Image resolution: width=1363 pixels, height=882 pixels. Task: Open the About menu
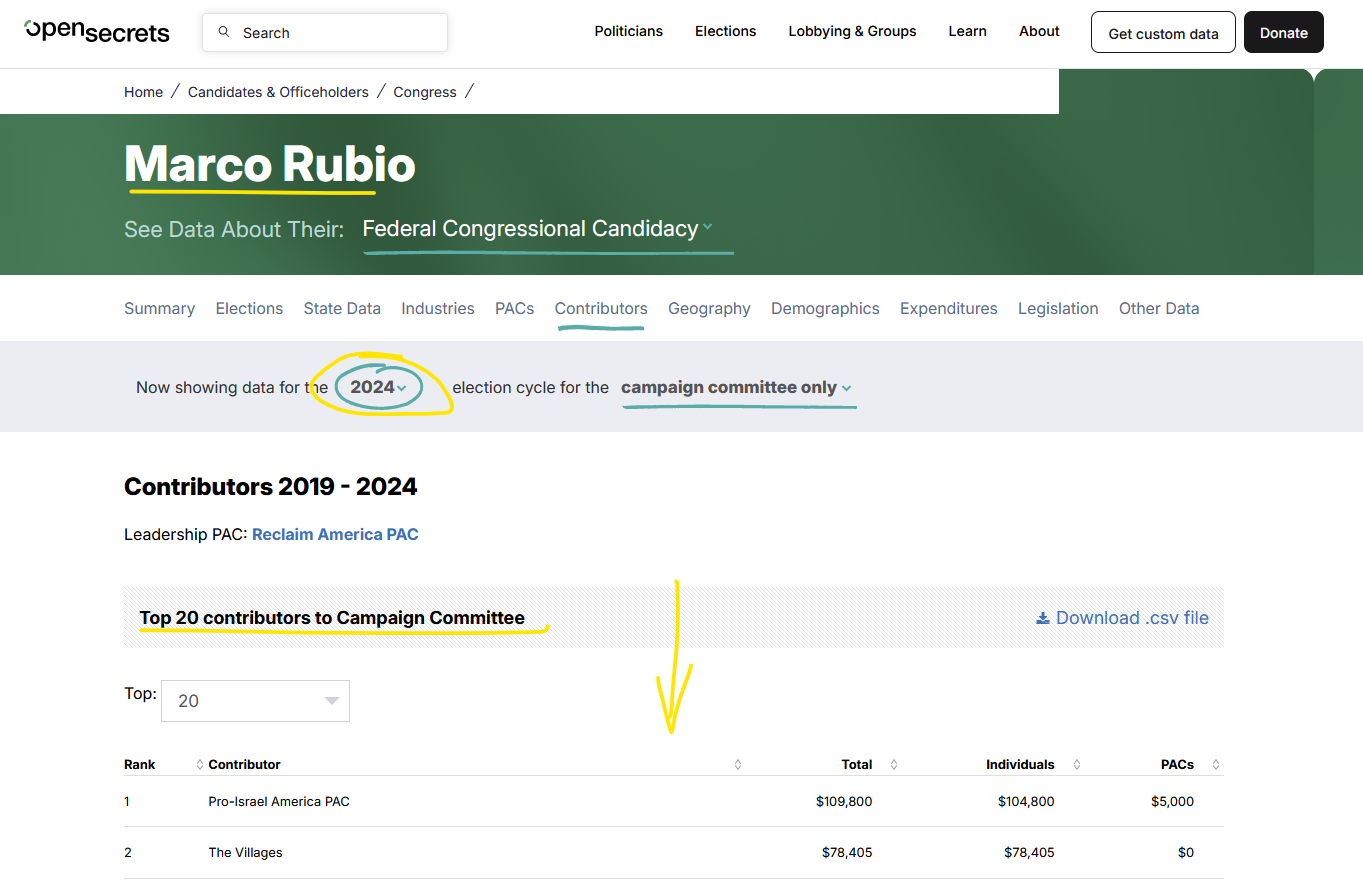[x=1039, y=31]
